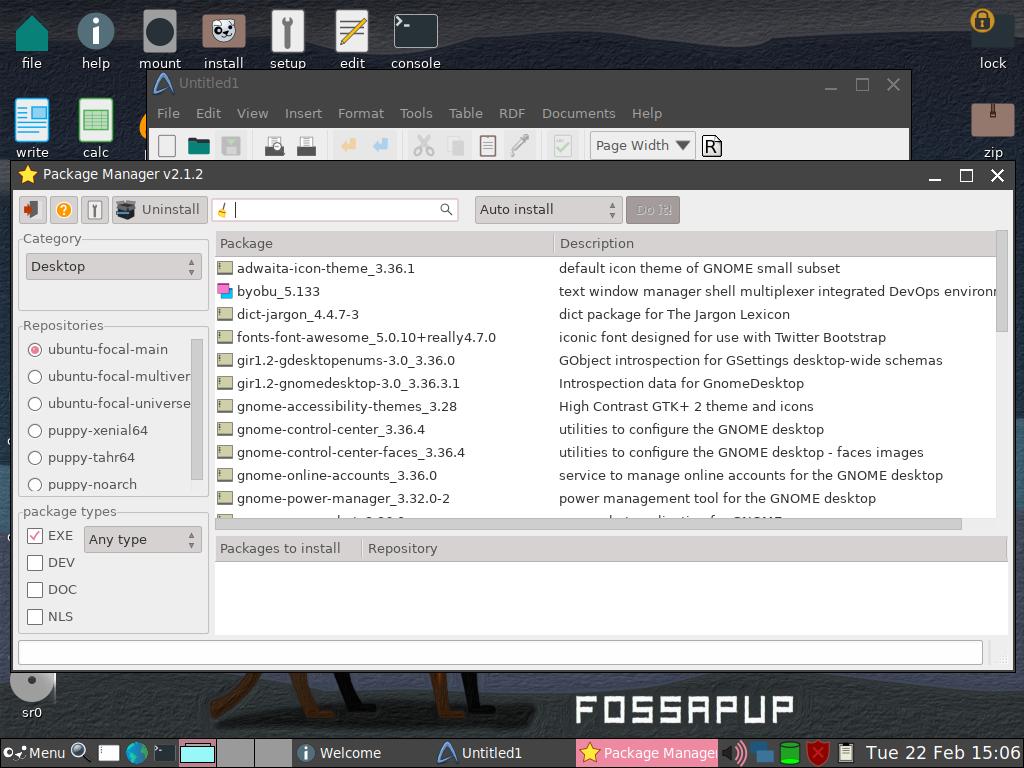This screenshot has width=1024, height=768.
Task: Open the File menu in Untitled1 window
Action: (168, 114)
